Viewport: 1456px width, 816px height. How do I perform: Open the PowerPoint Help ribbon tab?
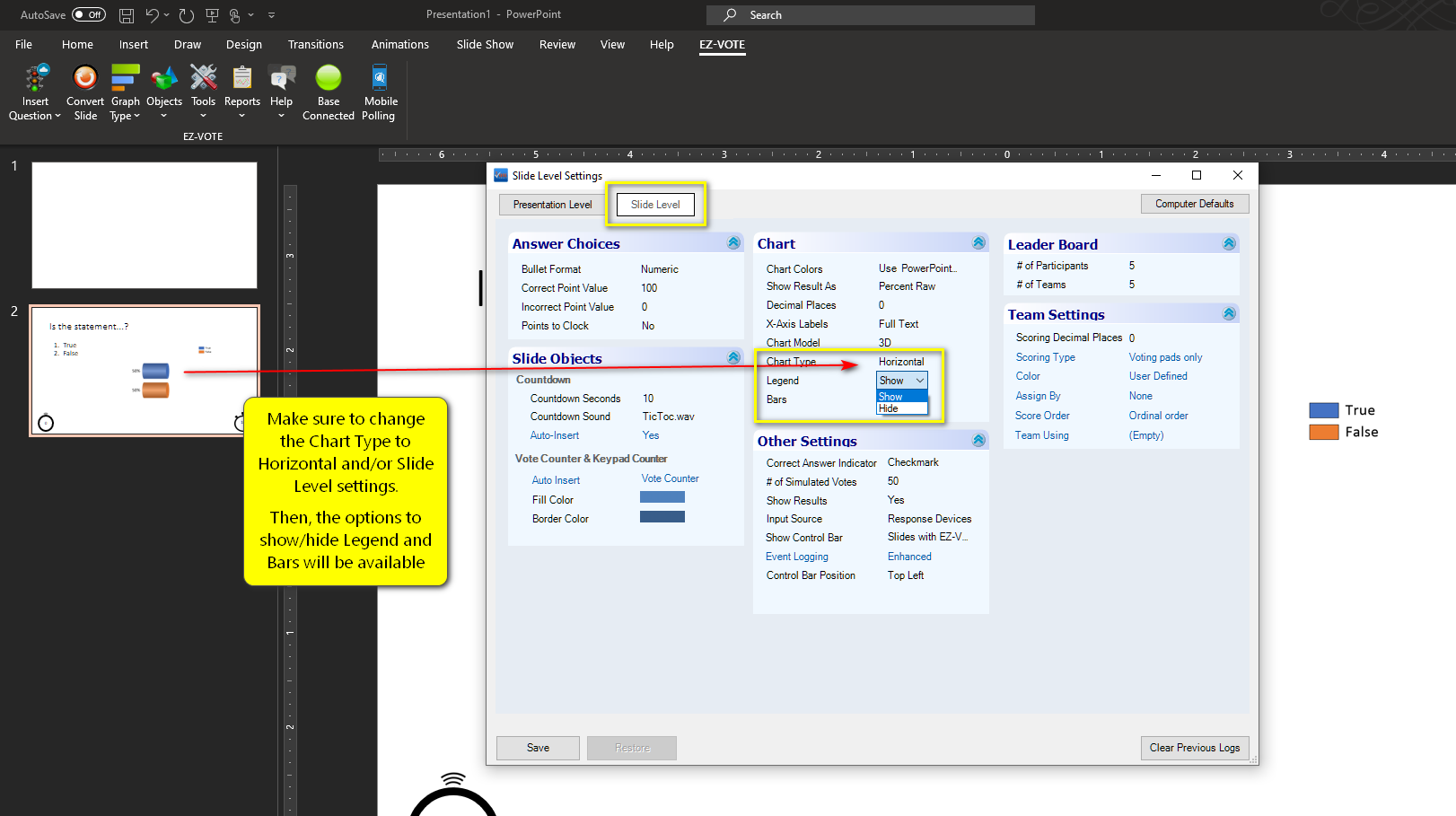point(662,44)
